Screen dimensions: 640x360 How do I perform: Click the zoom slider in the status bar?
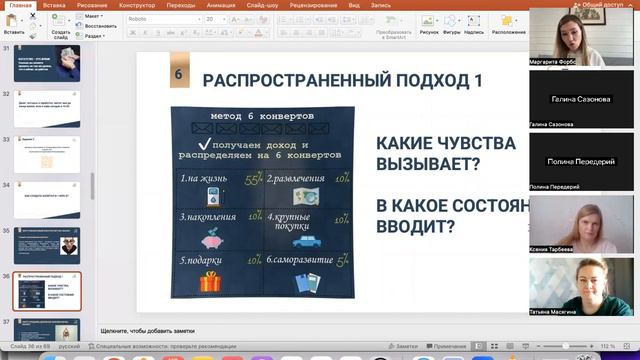(565, 346)
